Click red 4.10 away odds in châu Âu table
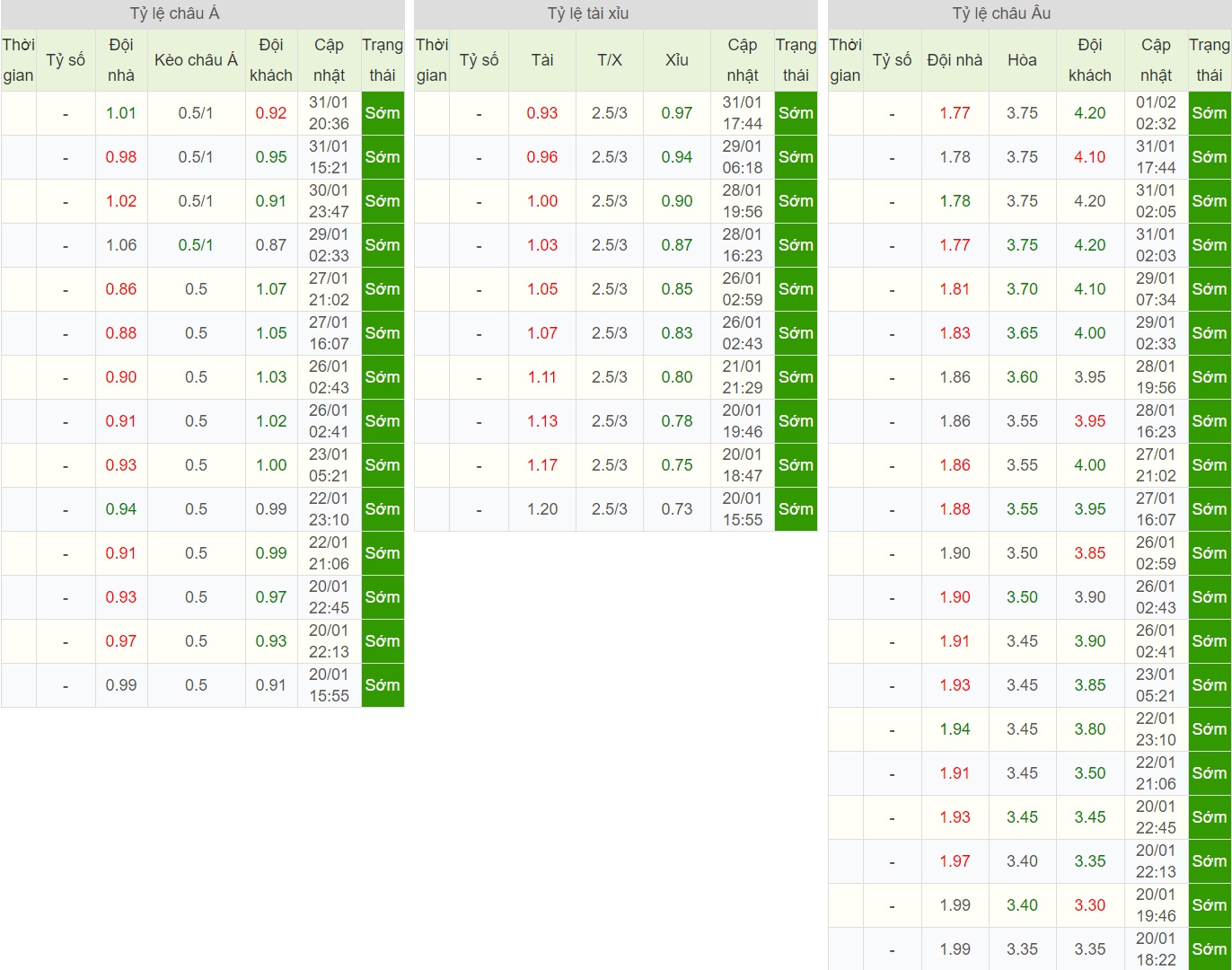Viewport: 1232px width, 970px height. (1090, 157)
